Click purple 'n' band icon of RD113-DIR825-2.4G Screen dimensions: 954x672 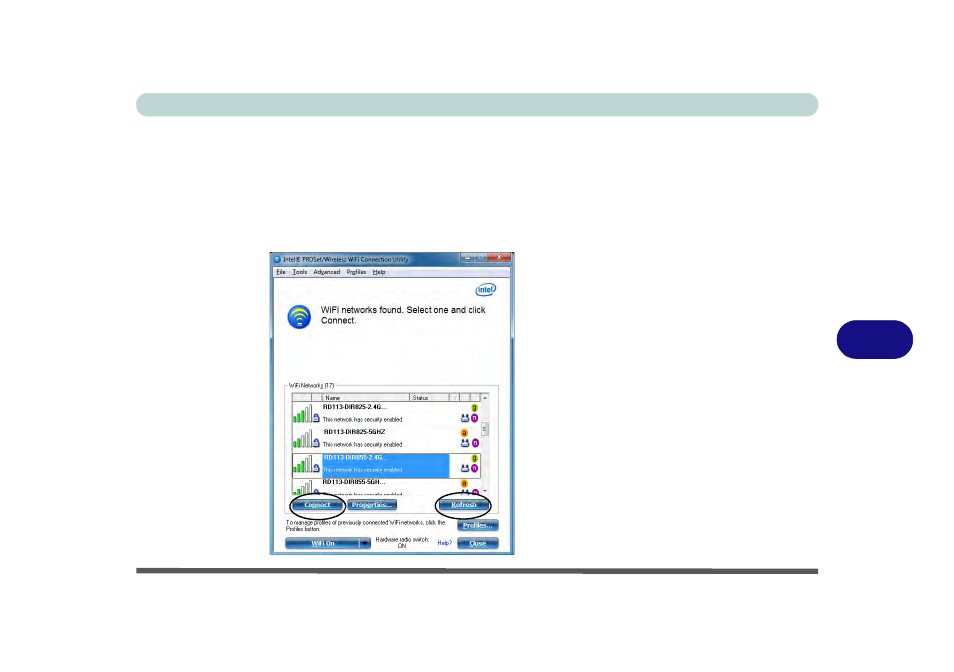tap(475, 418)
